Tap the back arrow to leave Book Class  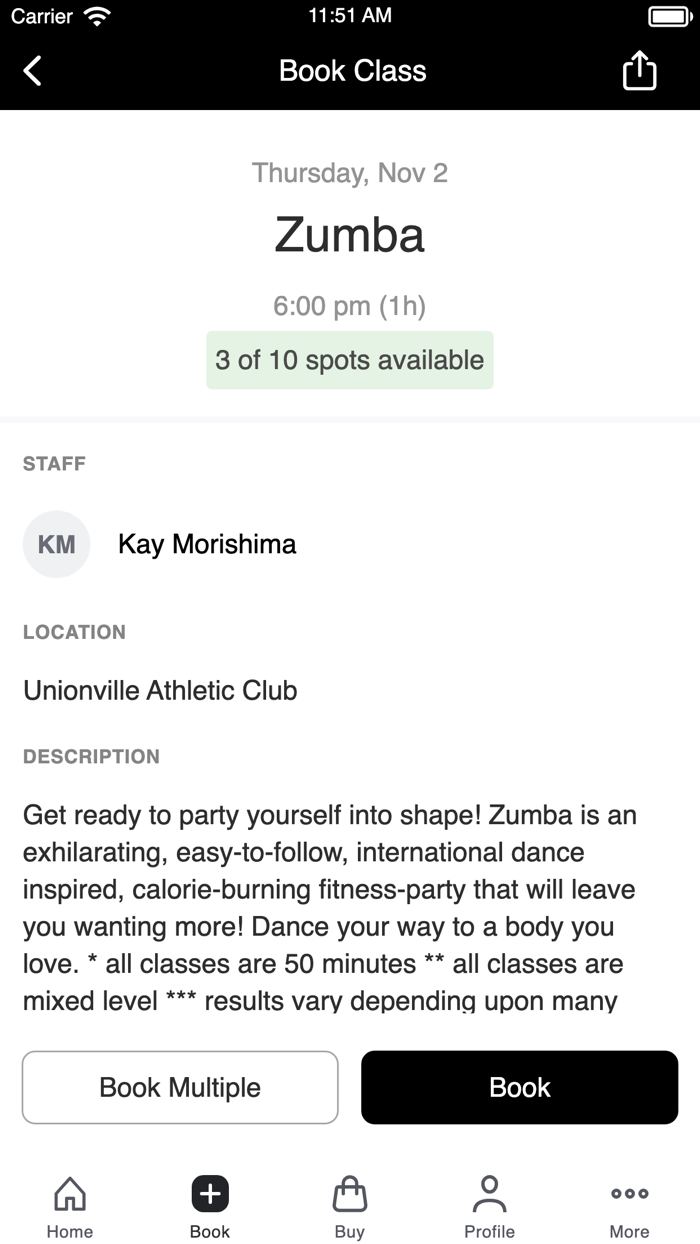tap(31, 70)
